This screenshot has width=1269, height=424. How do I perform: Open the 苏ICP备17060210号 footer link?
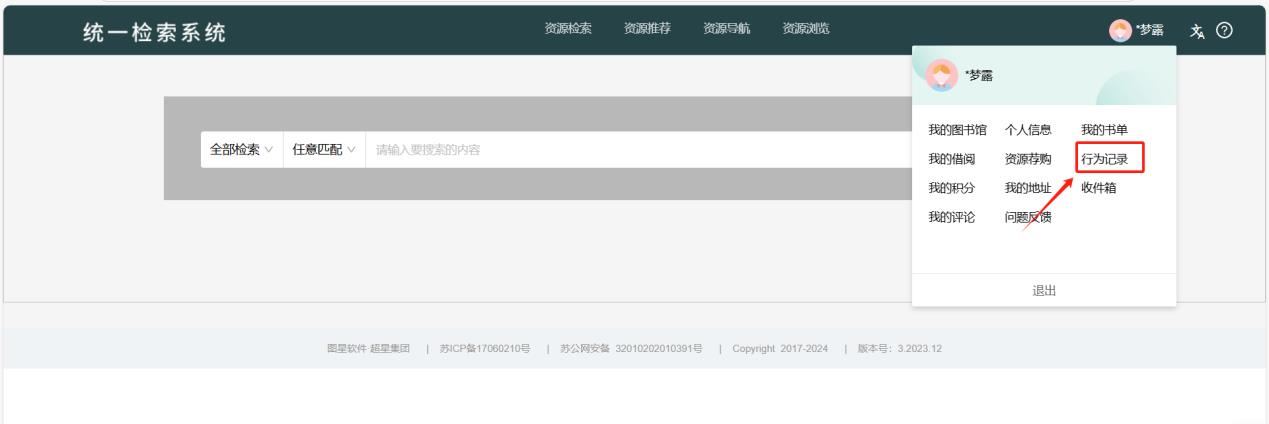pos(483,348)
